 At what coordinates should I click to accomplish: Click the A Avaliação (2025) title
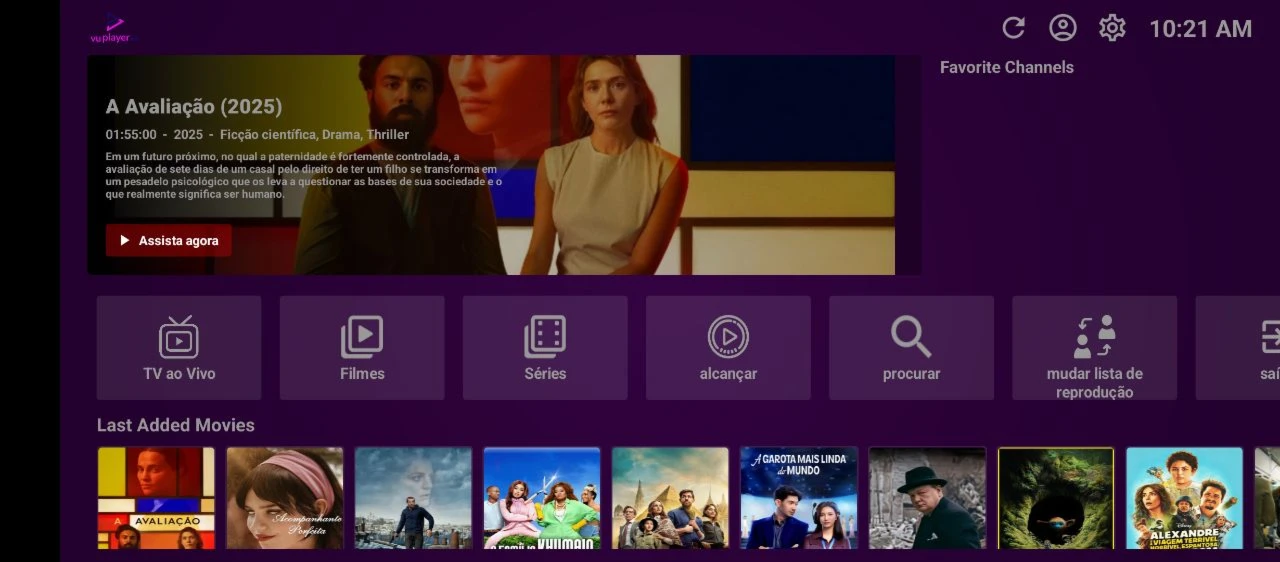[x=194, y=106]
